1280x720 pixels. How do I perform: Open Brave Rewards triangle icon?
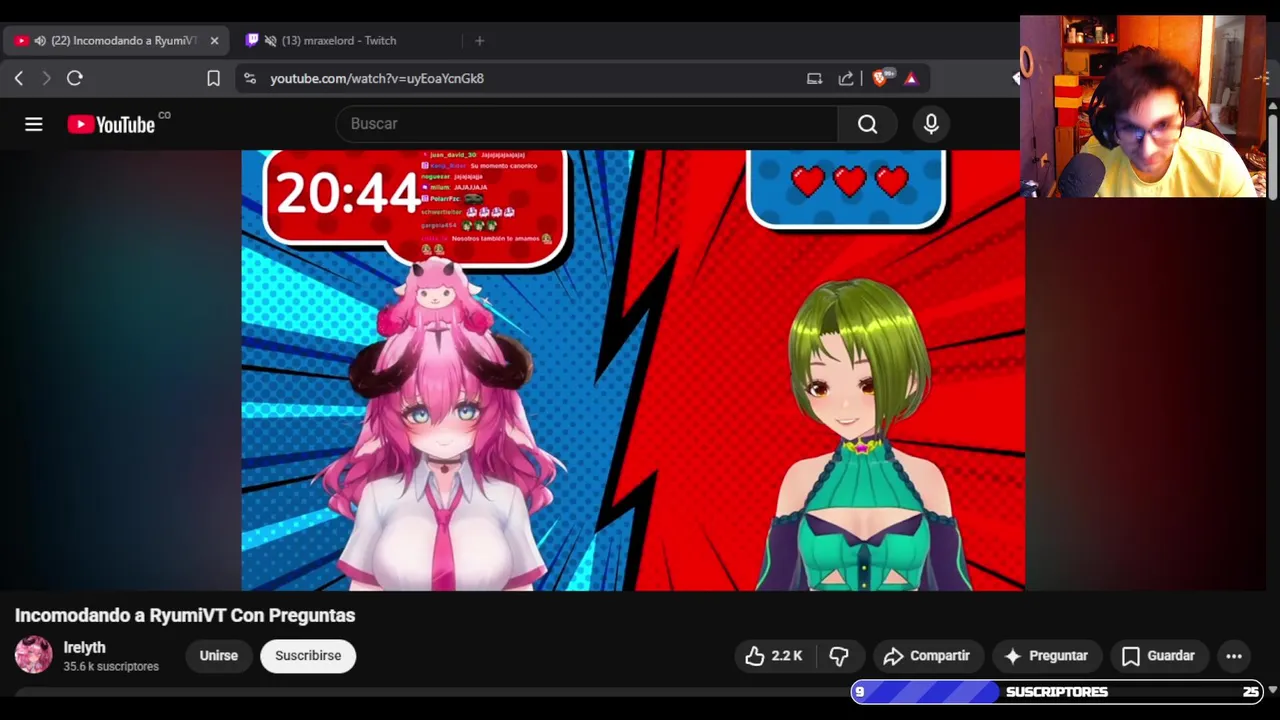911,78
